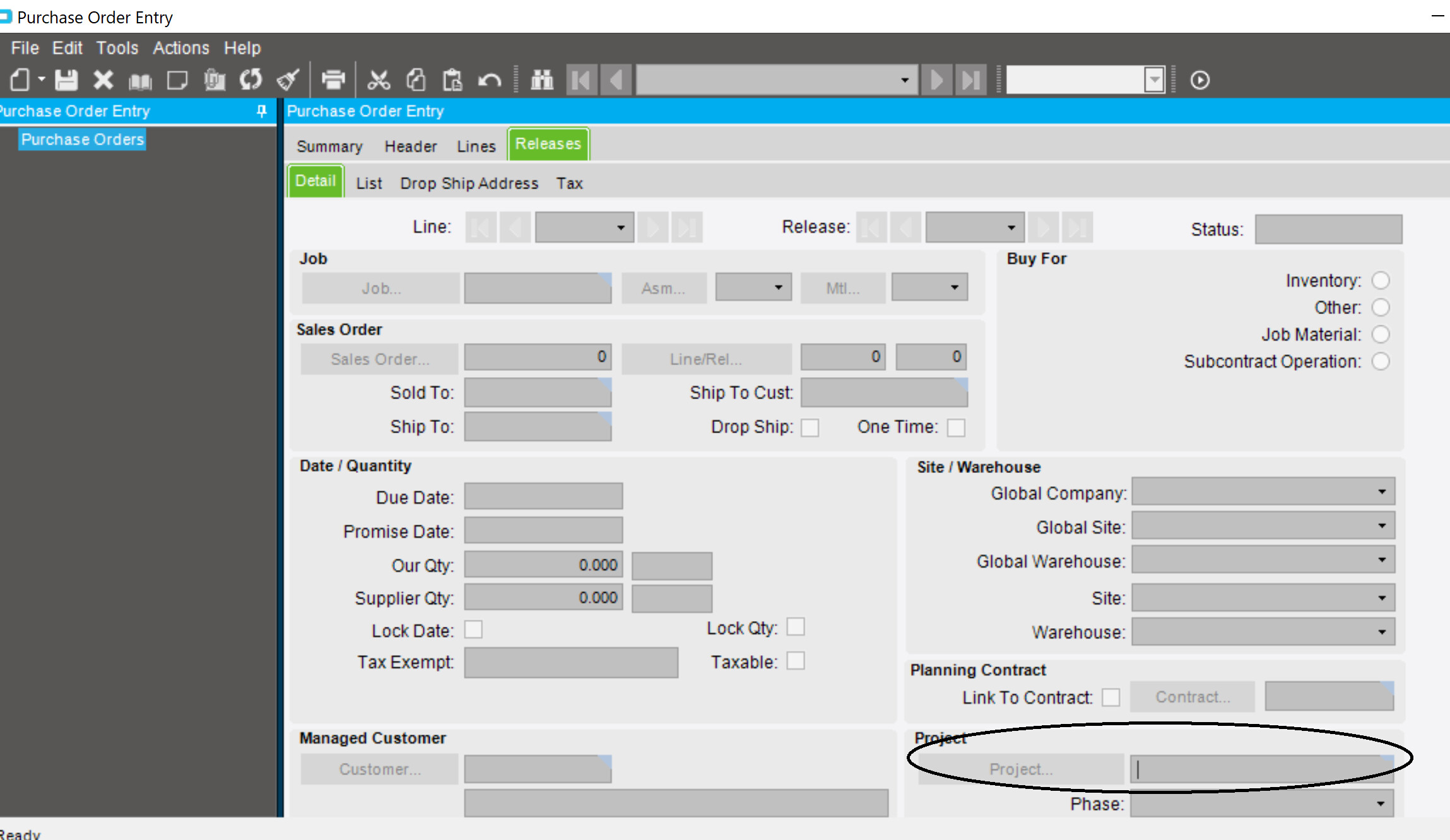
Task: Click the Refresh arrows icon
Action: [251, 80]
